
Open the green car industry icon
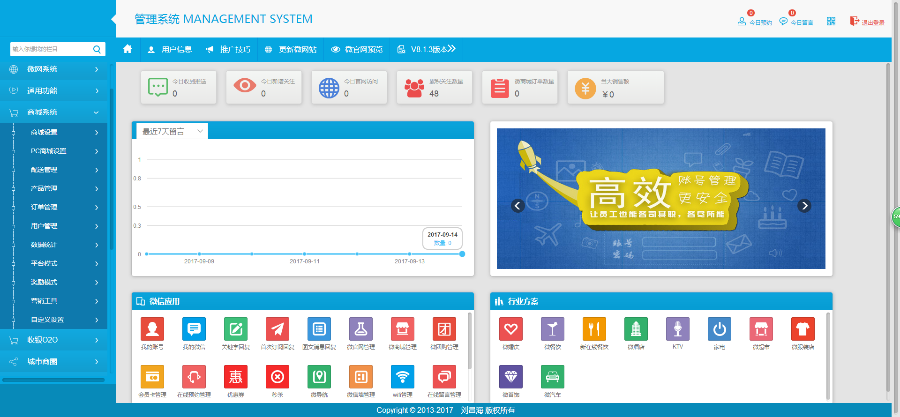(x=553, y=377)
